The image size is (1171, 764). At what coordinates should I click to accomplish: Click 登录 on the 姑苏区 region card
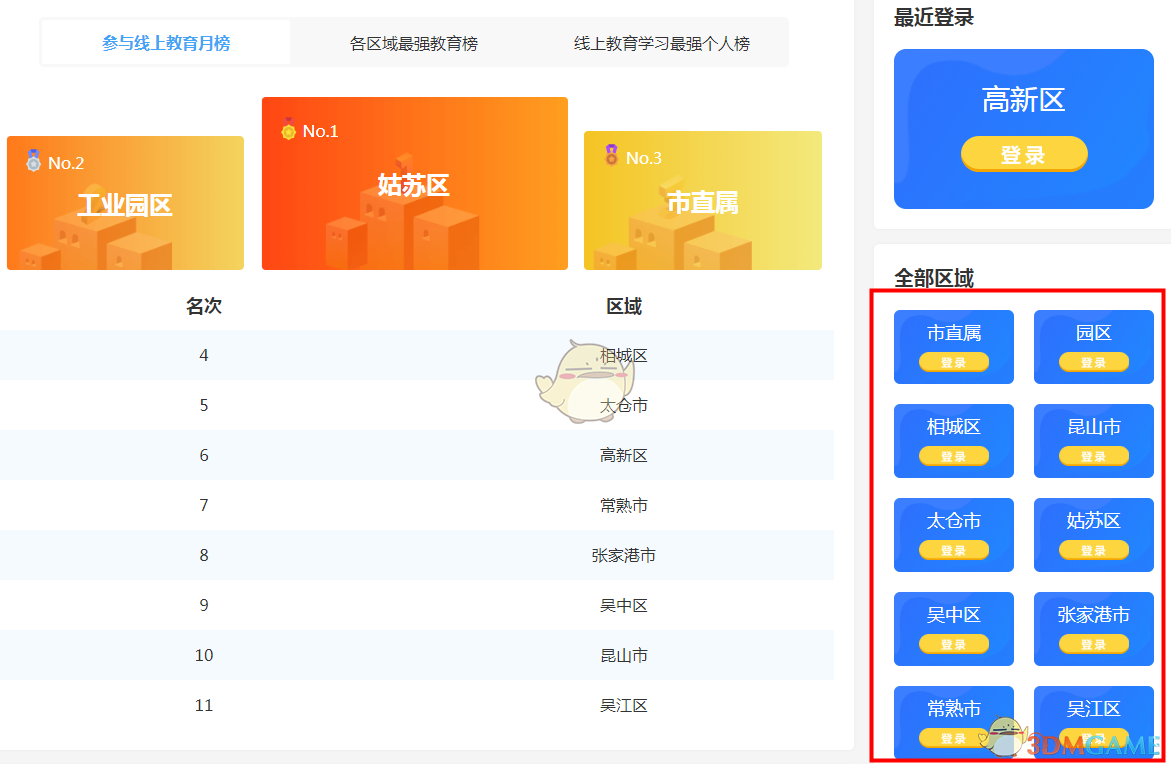point(1093,550)
